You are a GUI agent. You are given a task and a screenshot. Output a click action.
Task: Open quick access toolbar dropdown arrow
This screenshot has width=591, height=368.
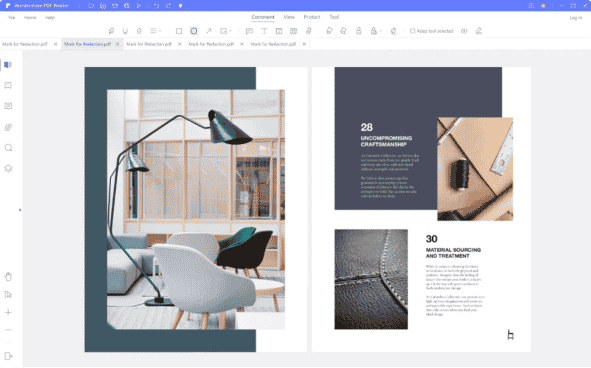(180, 6)
